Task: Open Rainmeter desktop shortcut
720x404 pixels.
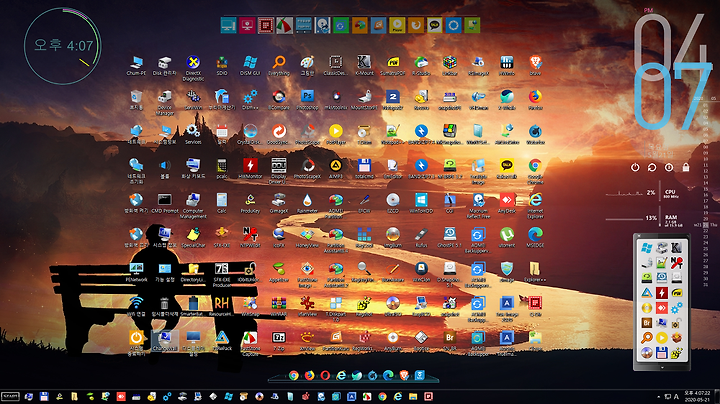Action: (307, 203)
